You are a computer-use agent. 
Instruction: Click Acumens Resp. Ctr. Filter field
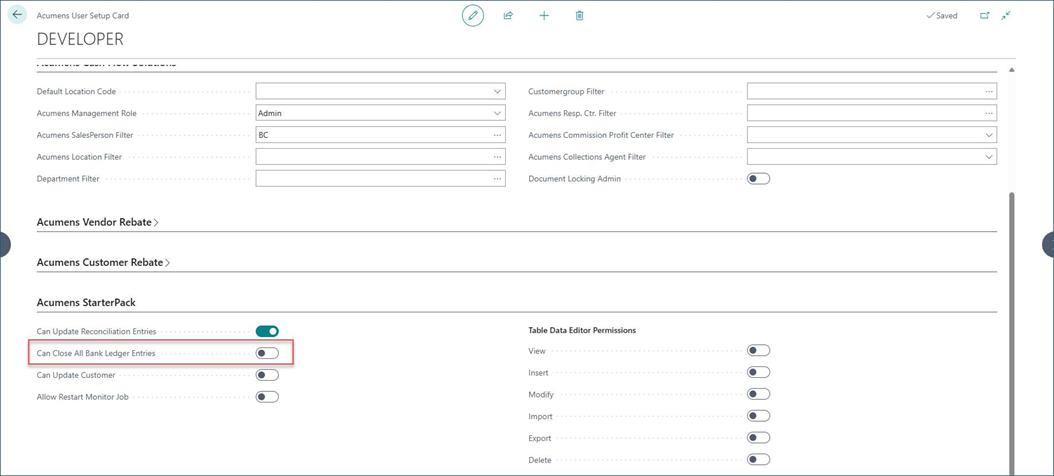coord(872,113)
